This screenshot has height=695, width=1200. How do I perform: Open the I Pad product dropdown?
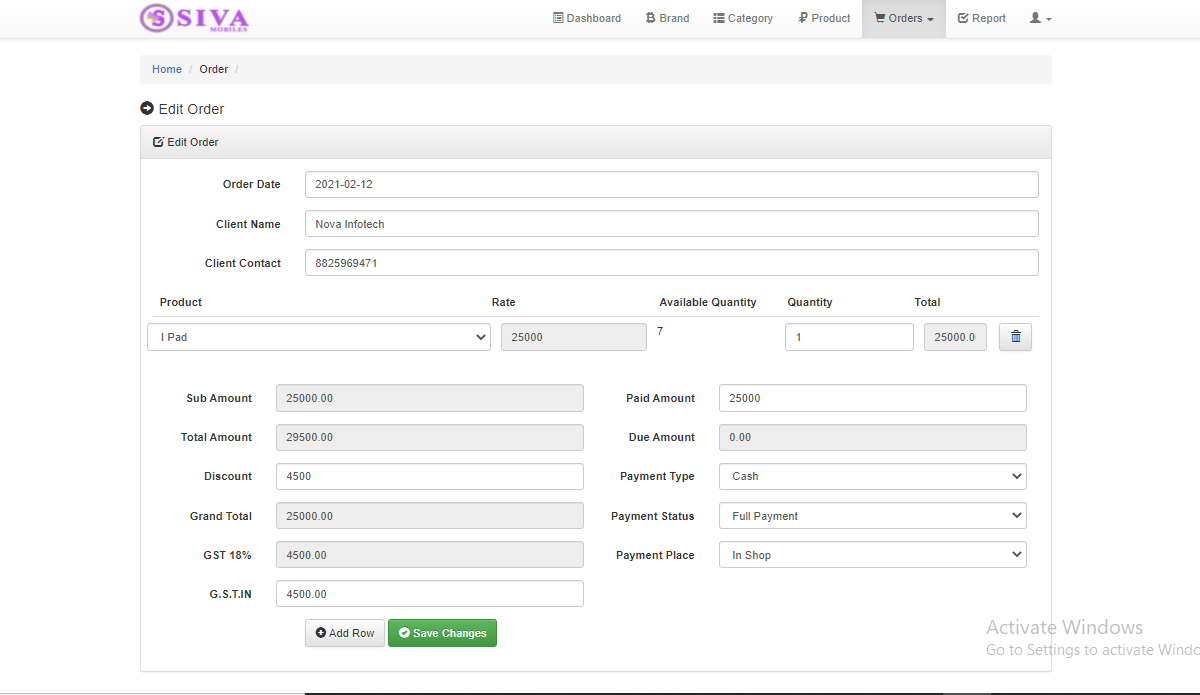click(x=319, y=337)
